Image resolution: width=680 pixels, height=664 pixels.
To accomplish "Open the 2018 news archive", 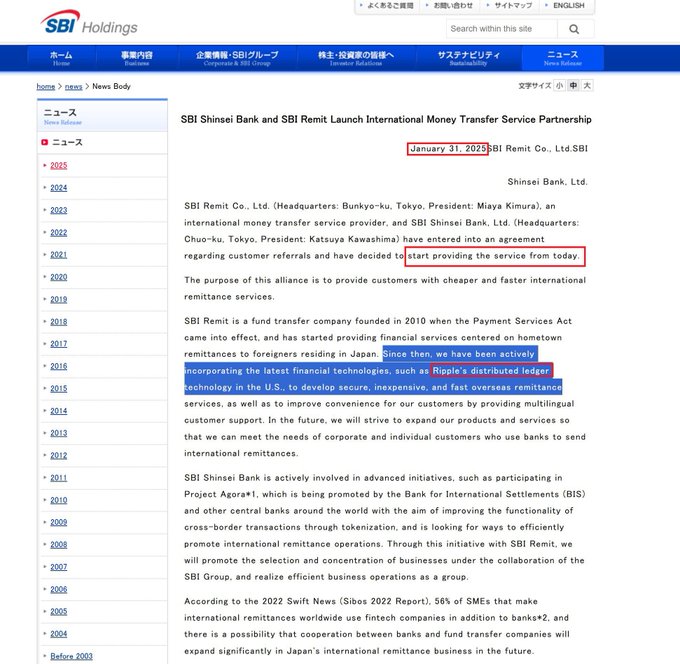I will click(x=59, y=322).
